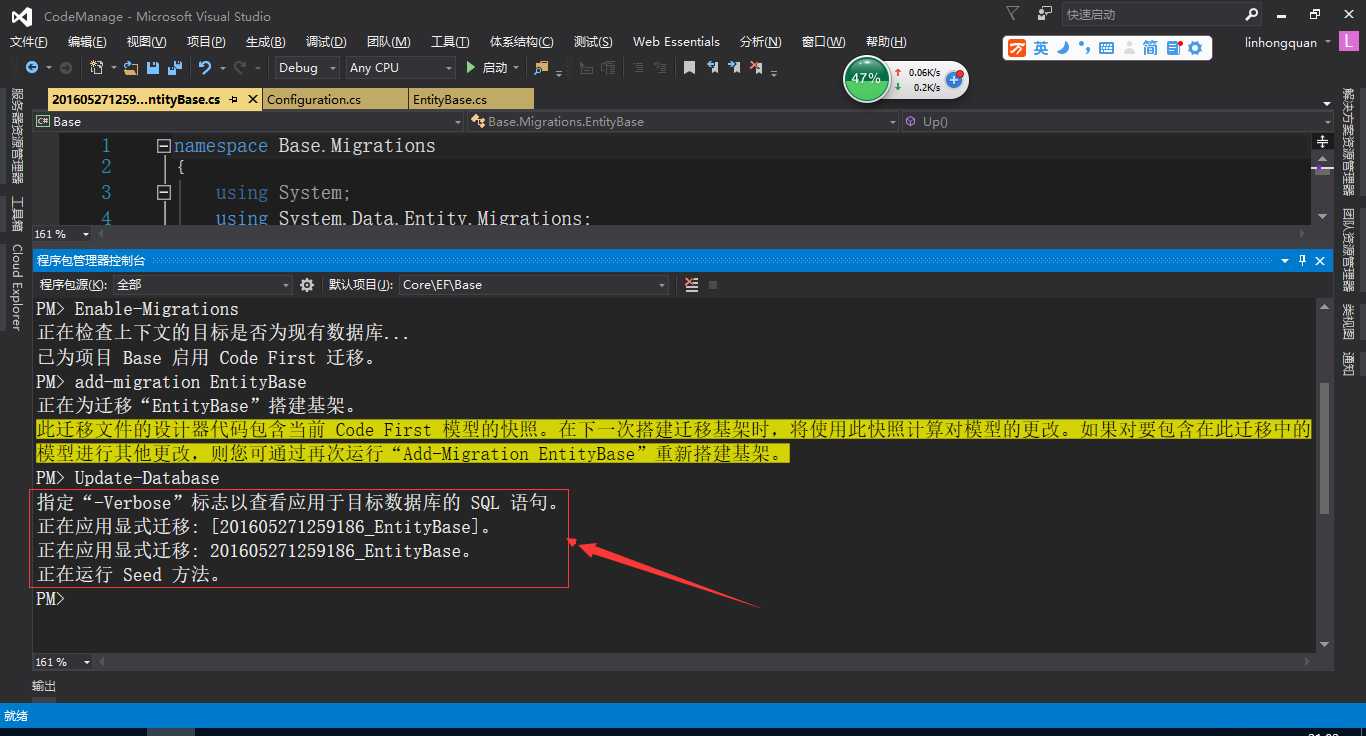Open the linhongquan account menu

click(1288, 42)
